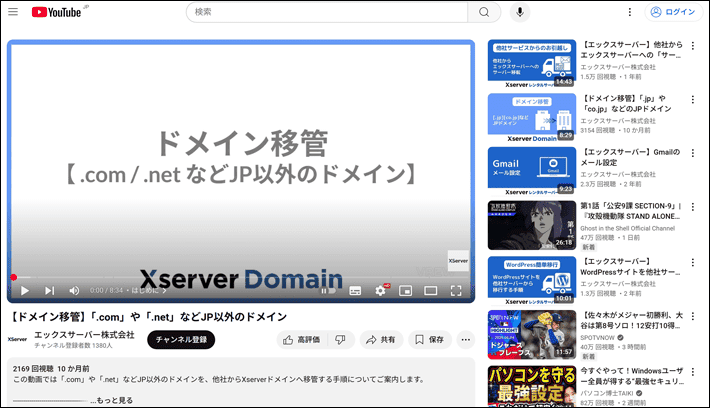This screenshot has width=710, height=408.
Task: Toggle autoplay switch in player
Action: 329,291
